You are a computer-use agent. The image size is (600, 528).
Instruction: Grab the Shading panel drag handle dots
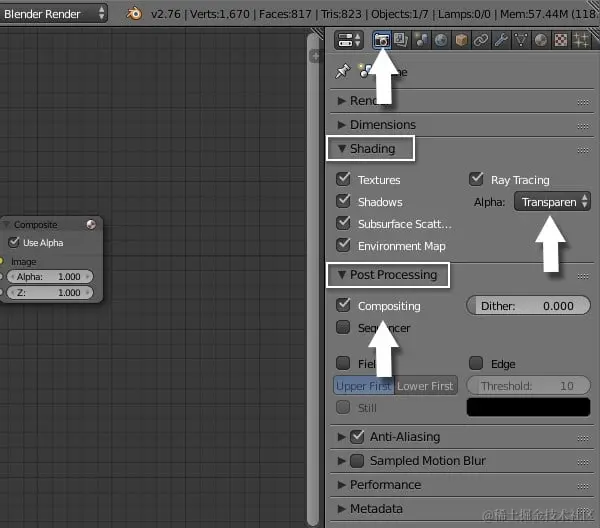coord(583,150)
